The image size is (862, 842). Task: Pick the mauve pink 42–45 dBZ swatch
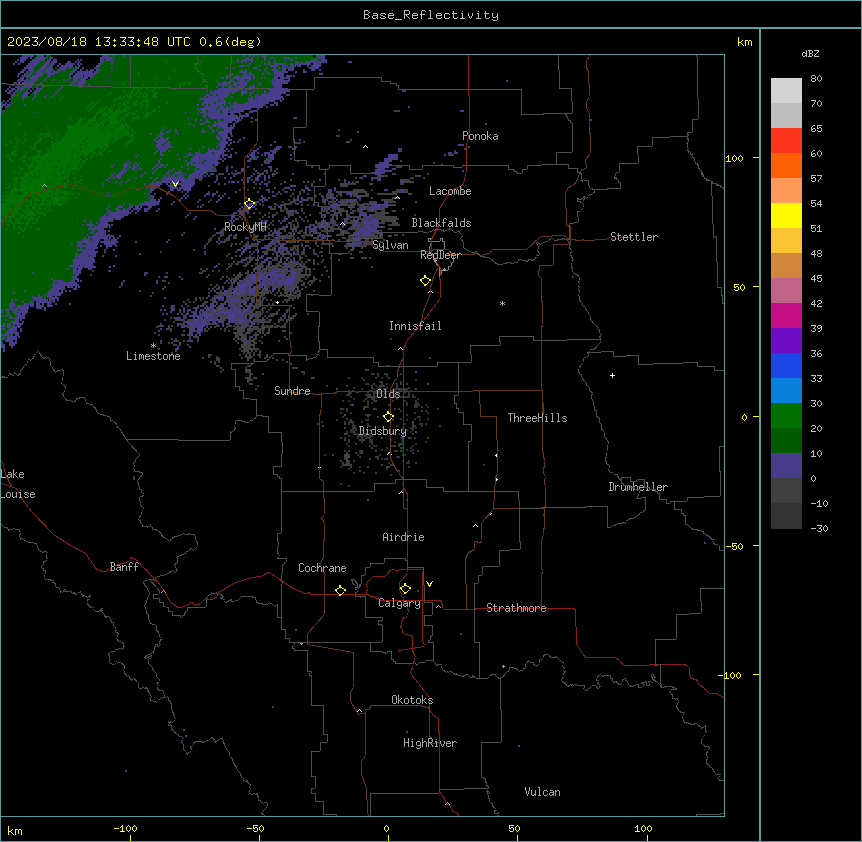coord(786,290)
